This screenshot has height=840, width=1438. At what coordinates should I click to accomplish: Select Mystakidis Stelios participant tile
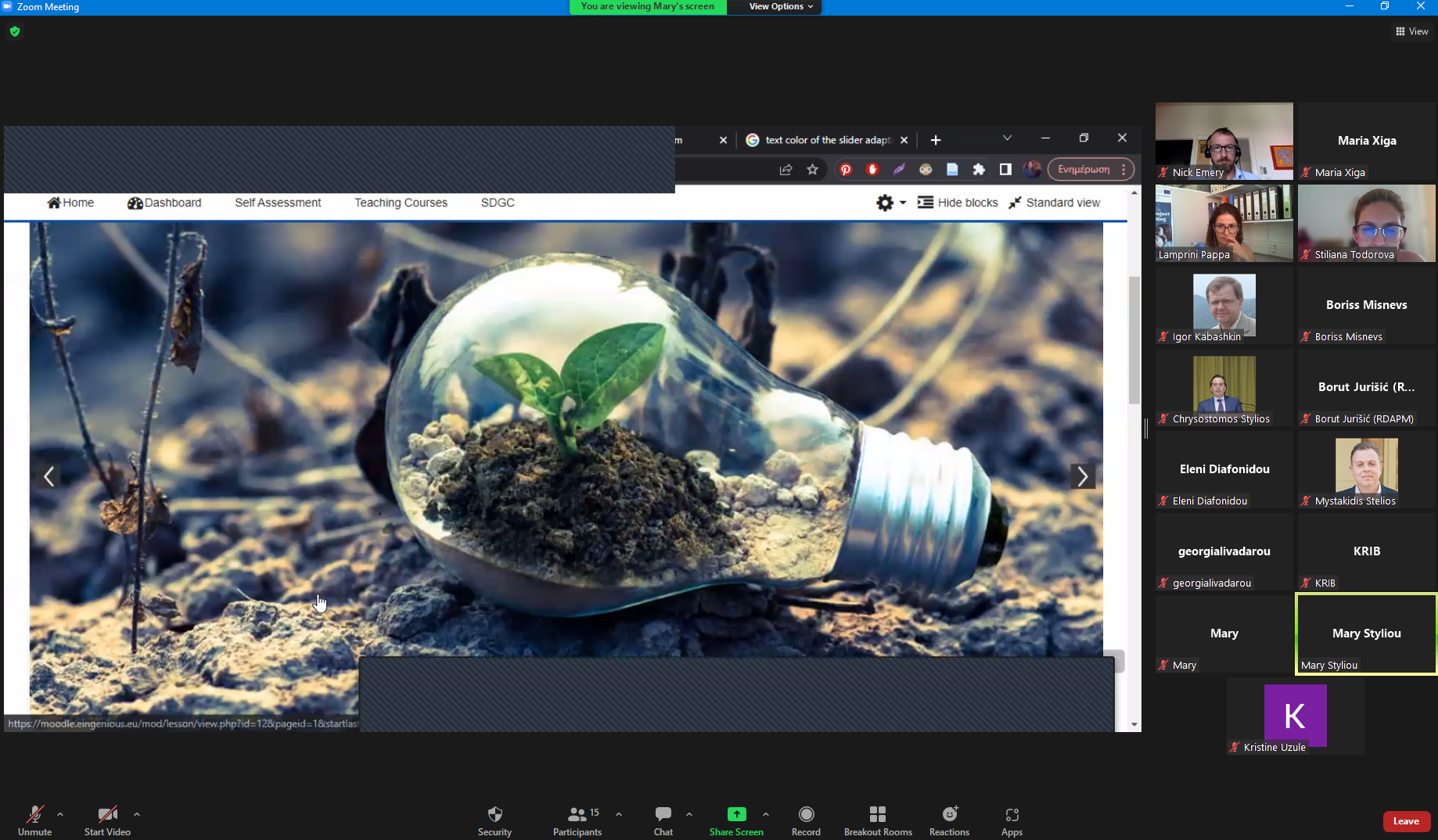point(1366,469)
